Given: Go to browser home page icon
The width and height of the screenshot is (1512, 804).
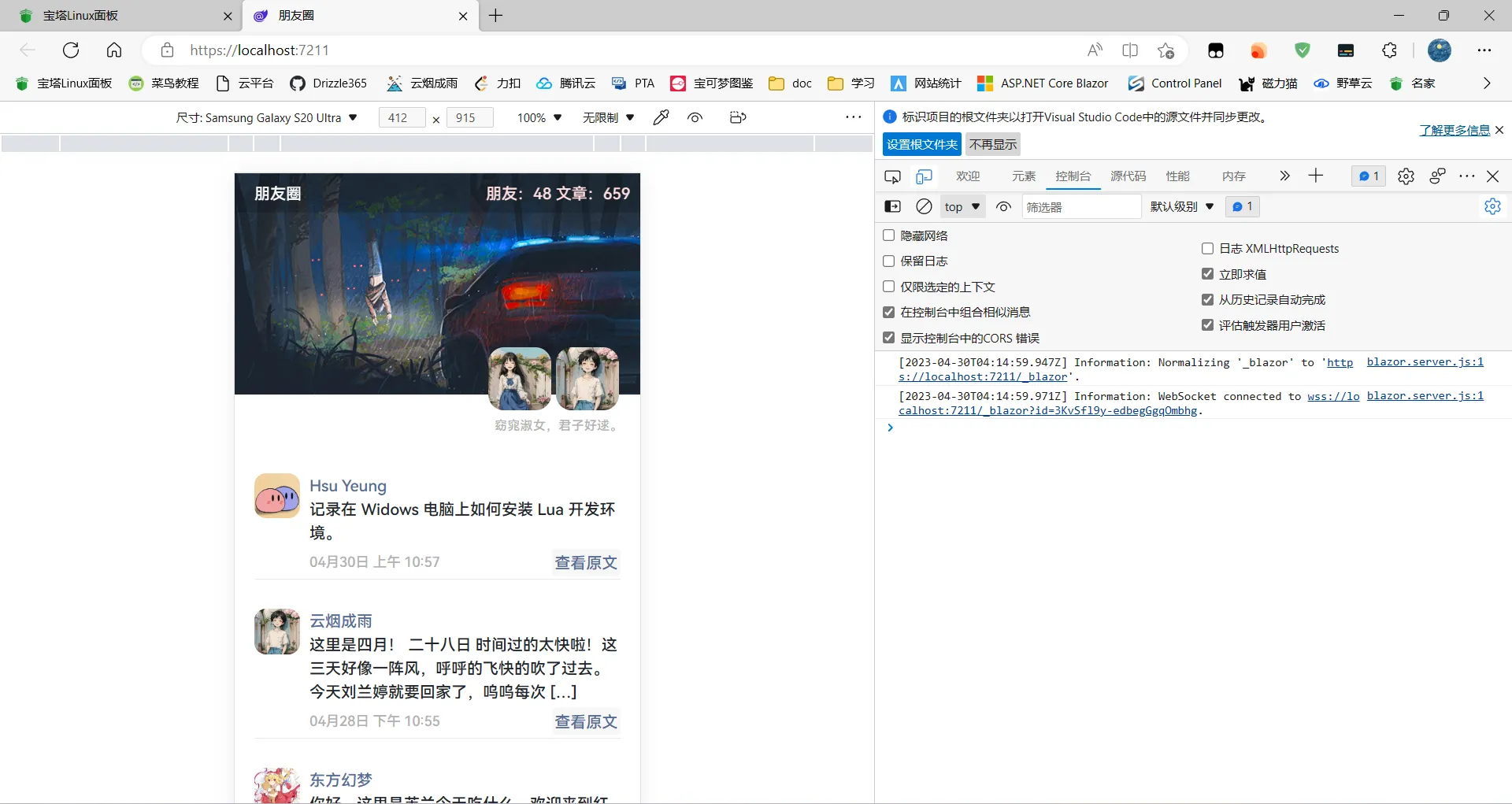Looking at the screenshot, I should coord(114,50).
